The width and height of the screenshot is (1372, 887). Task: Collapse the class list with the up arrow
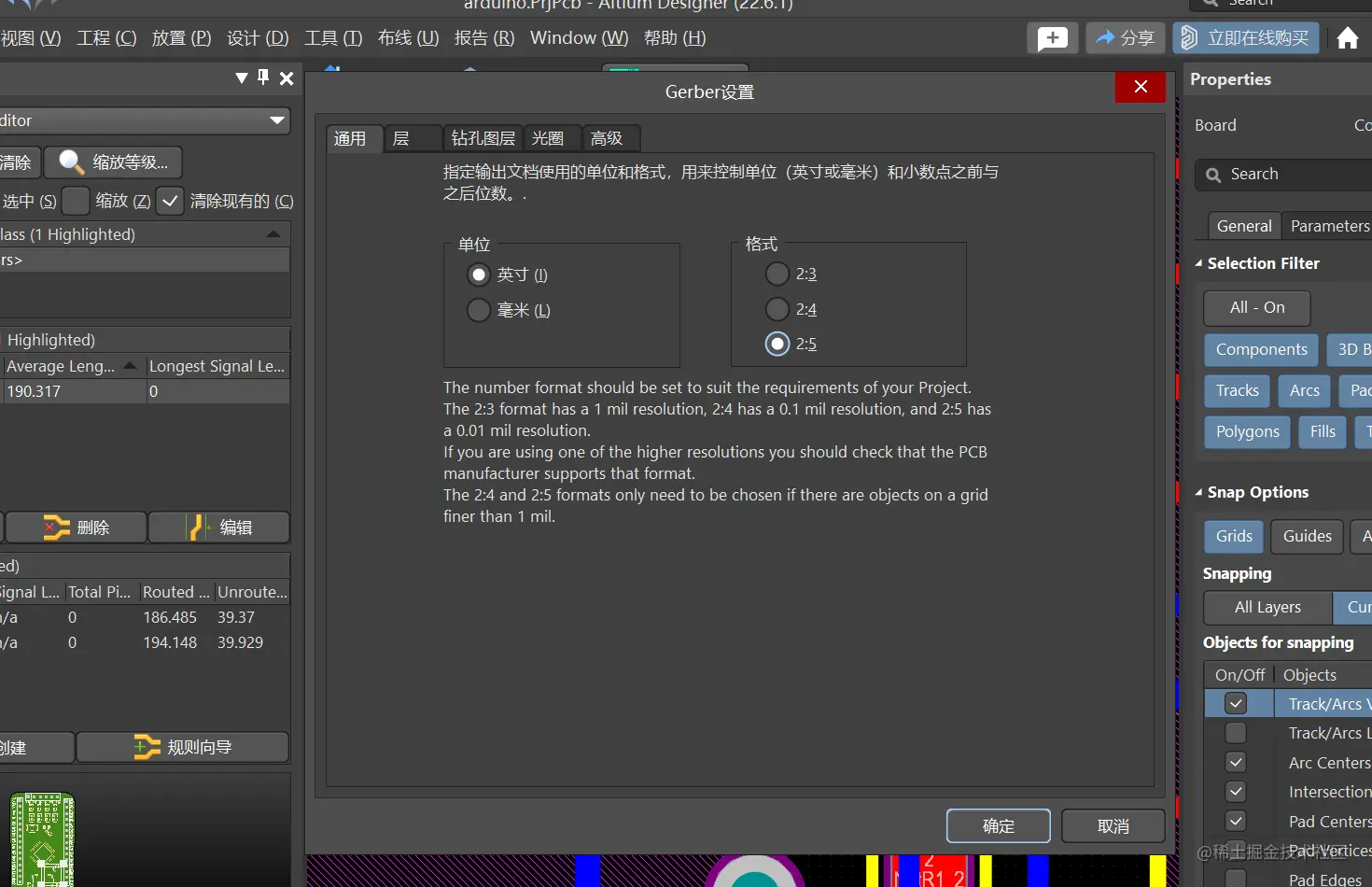point(273,234)
